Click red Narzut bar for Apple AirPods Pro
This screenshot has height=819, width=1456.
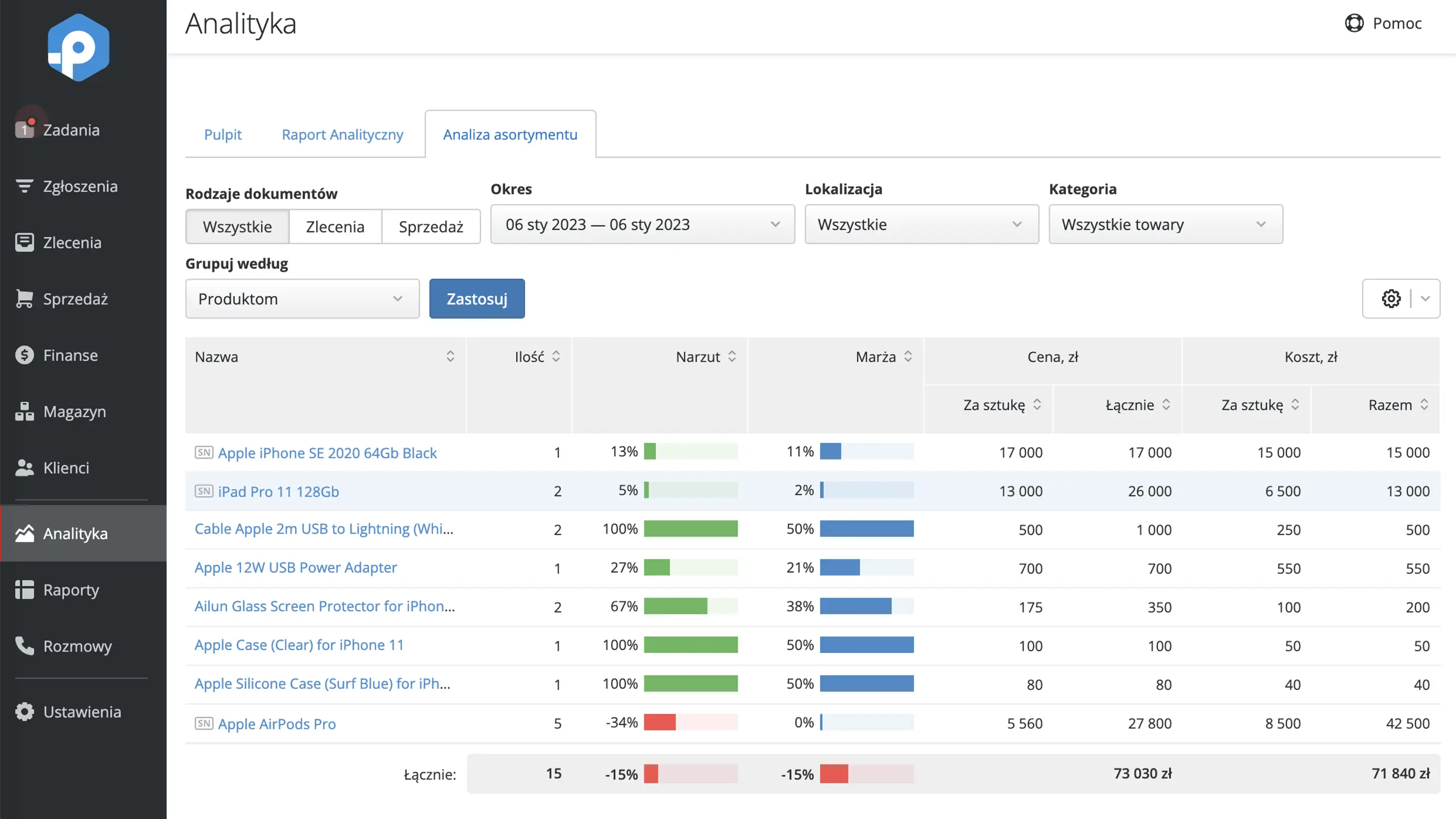(660, 722)
